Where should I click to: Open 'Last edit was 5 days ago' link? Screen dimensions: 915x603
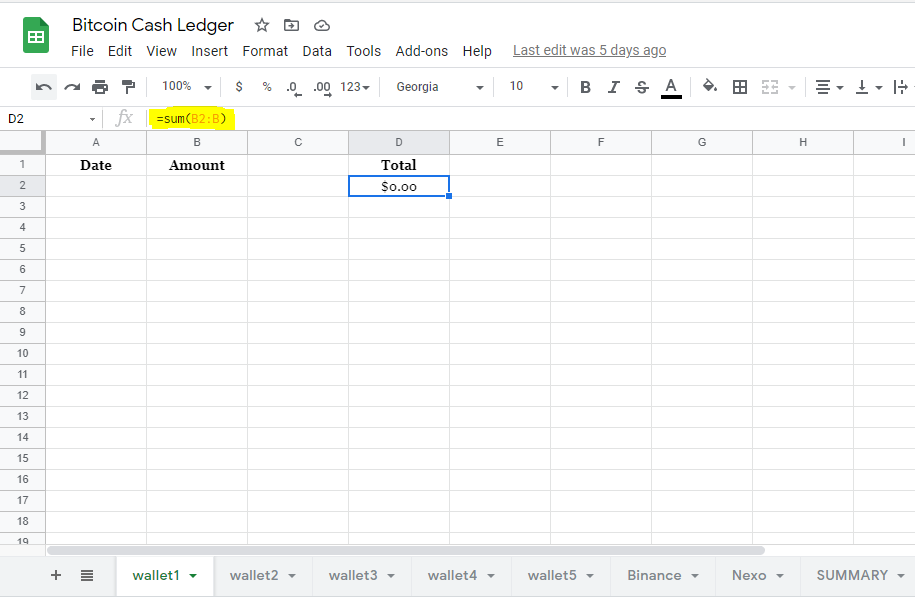(589, 51)
